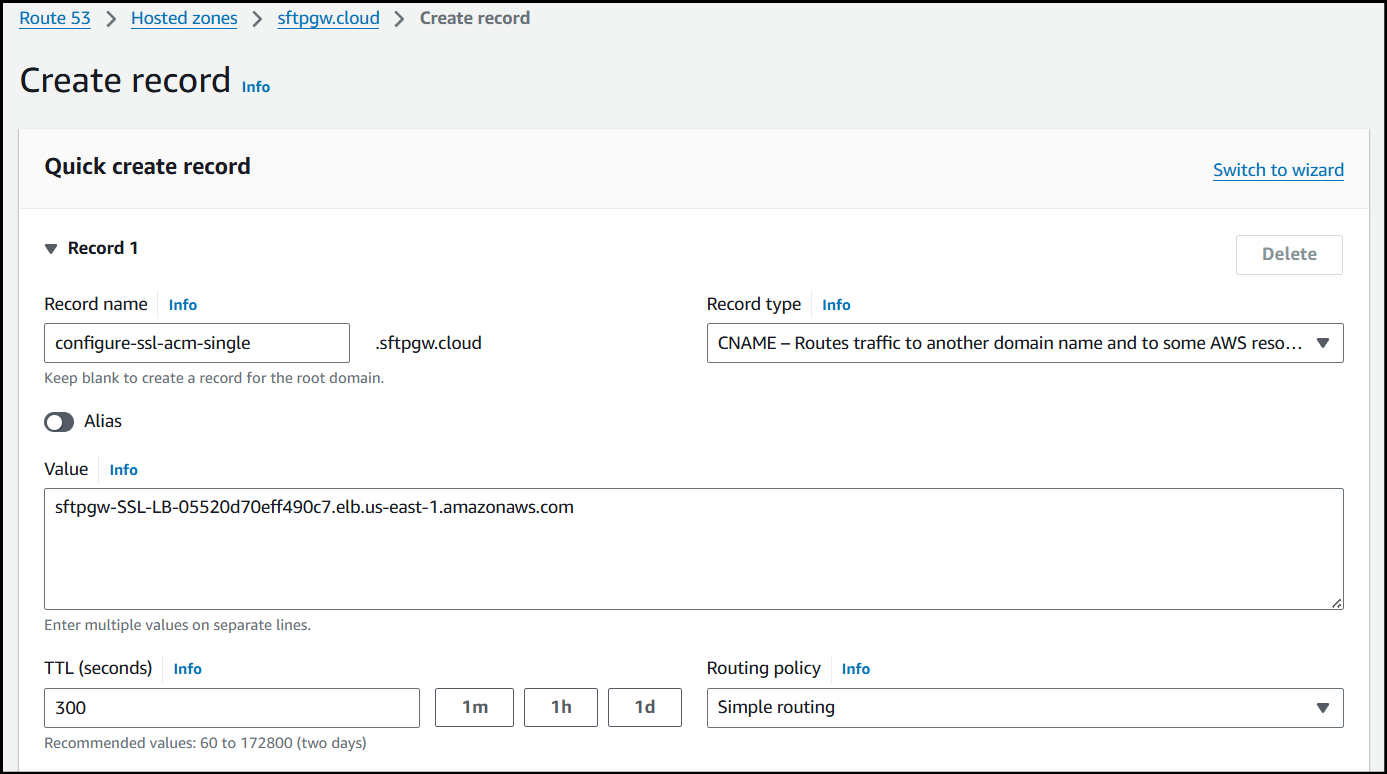Open Info for Record name
This screenshot has width=1387, height=774.
[183, 305]
